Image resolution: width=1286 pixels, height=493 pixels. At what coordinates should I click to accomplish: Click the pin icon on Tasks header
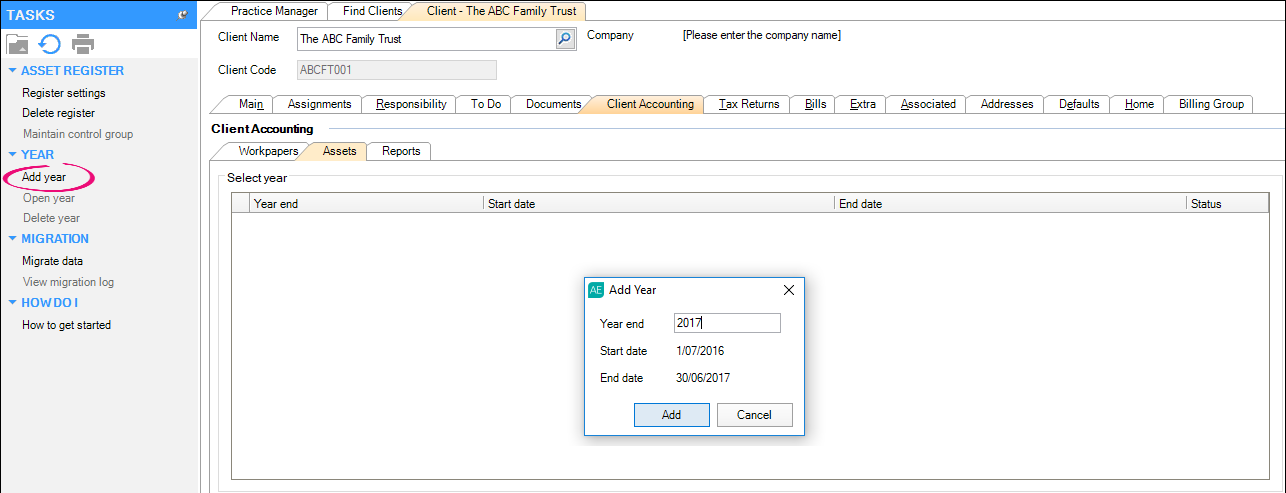point(182,15)
